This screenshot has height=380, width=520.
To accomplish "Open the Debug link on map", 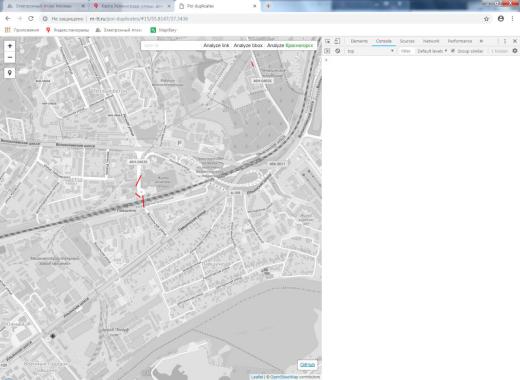I will coord(307,365).
